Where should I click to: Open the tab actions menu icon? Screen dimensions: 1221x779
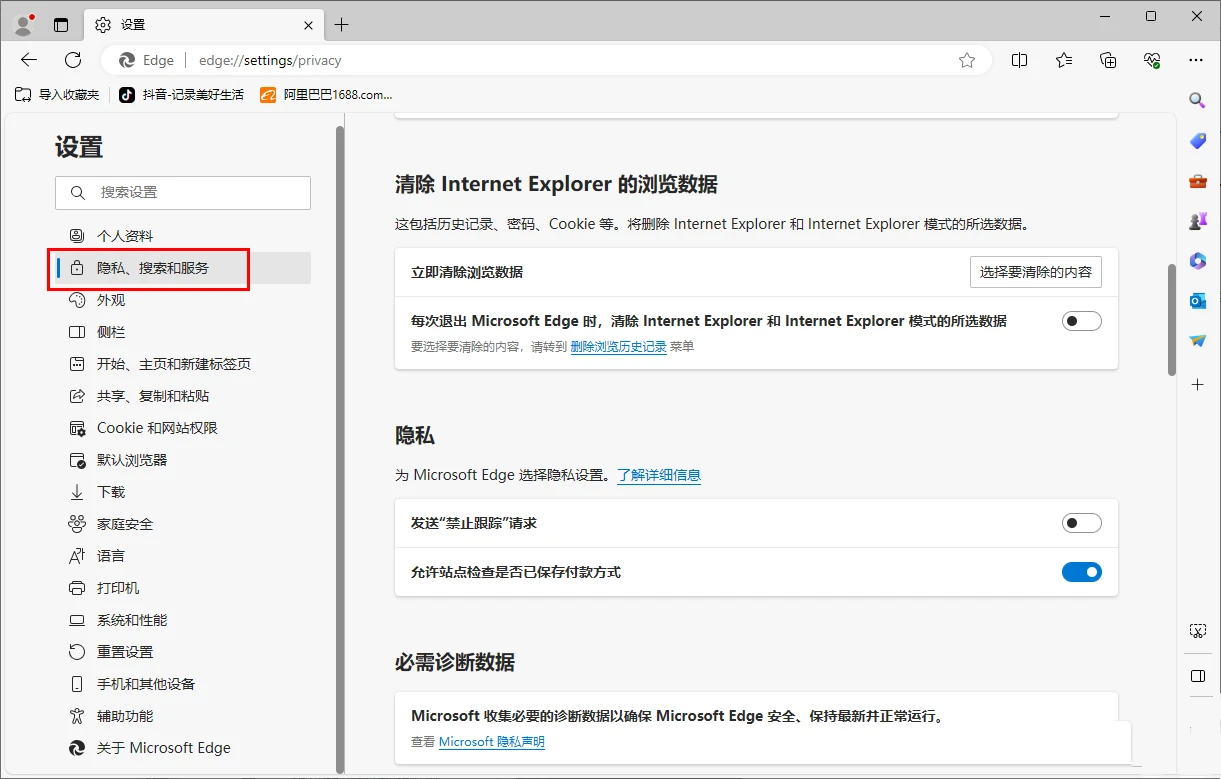tap(61, 25)
